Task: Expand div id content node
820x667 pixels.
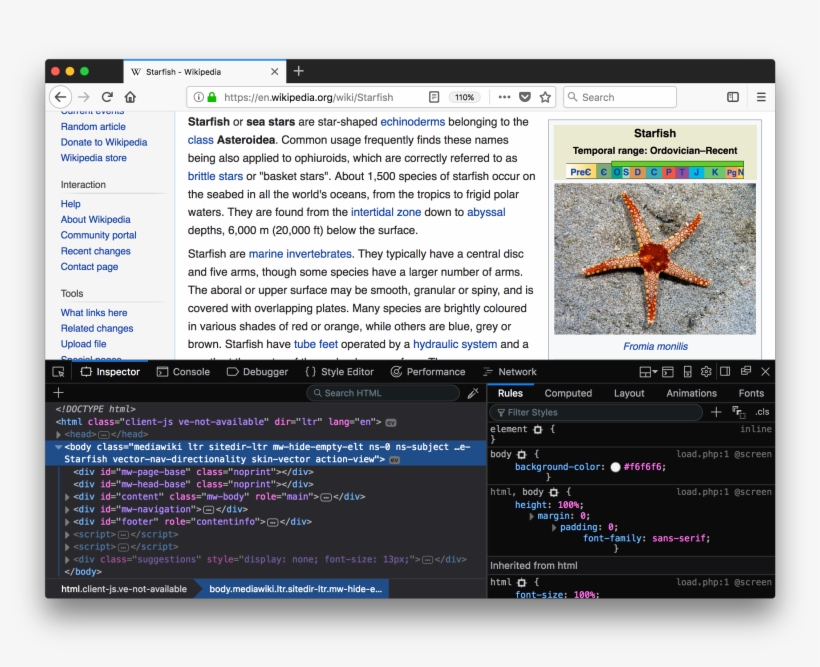Action: point(67,497)
